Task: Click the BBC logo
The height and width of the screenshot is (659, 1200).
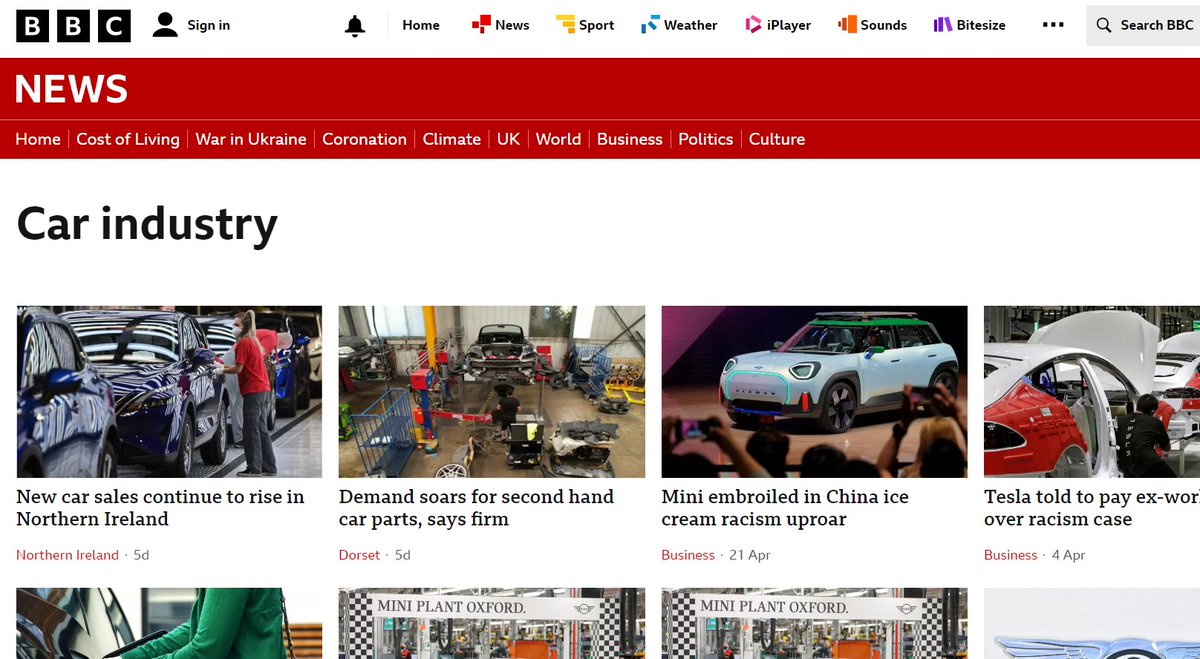Action: pyautogui.click(x=73, y=25)
